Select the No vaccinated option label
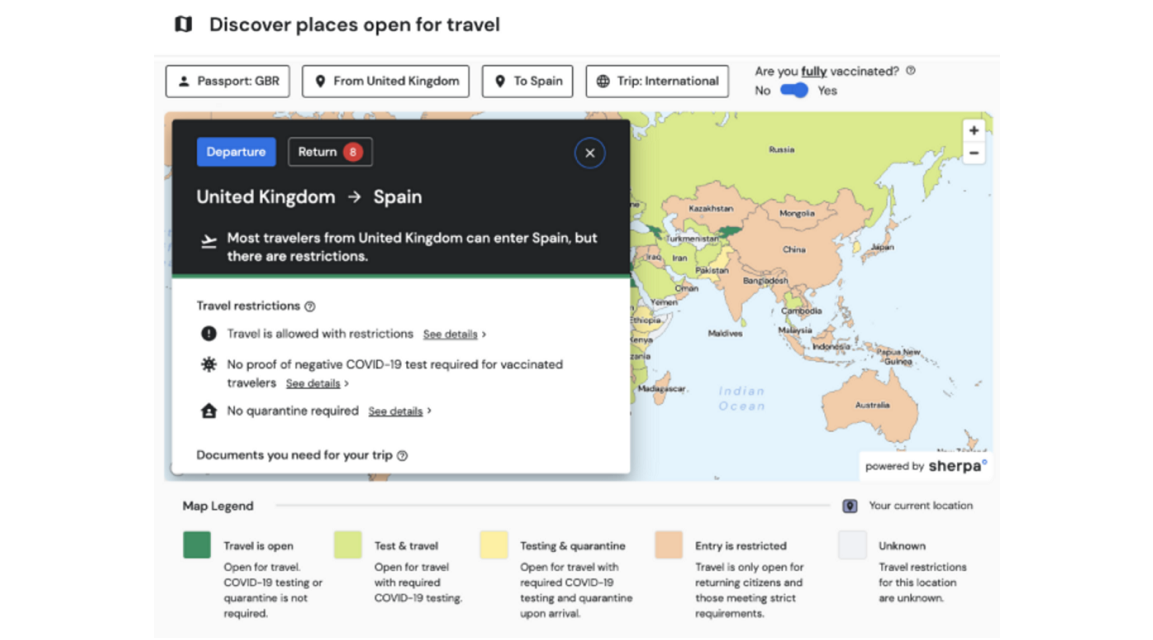The height and width of the screenshot is (640, 1153). click(x=763, y=90)
